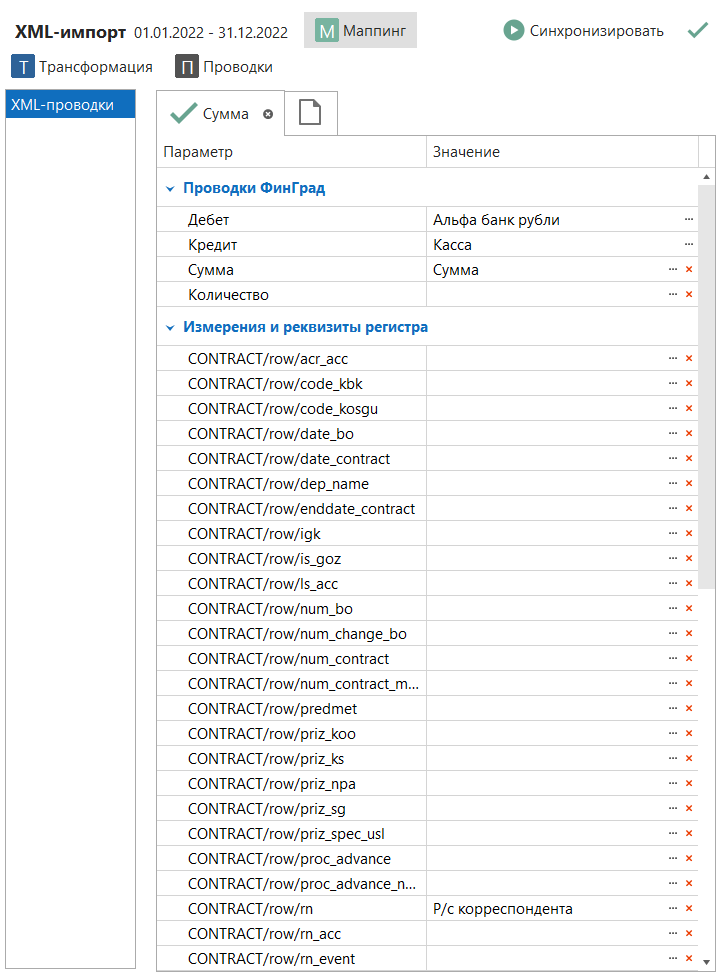
Task: Click the green checkmark at top right
Action: click(x=698, y=31)
